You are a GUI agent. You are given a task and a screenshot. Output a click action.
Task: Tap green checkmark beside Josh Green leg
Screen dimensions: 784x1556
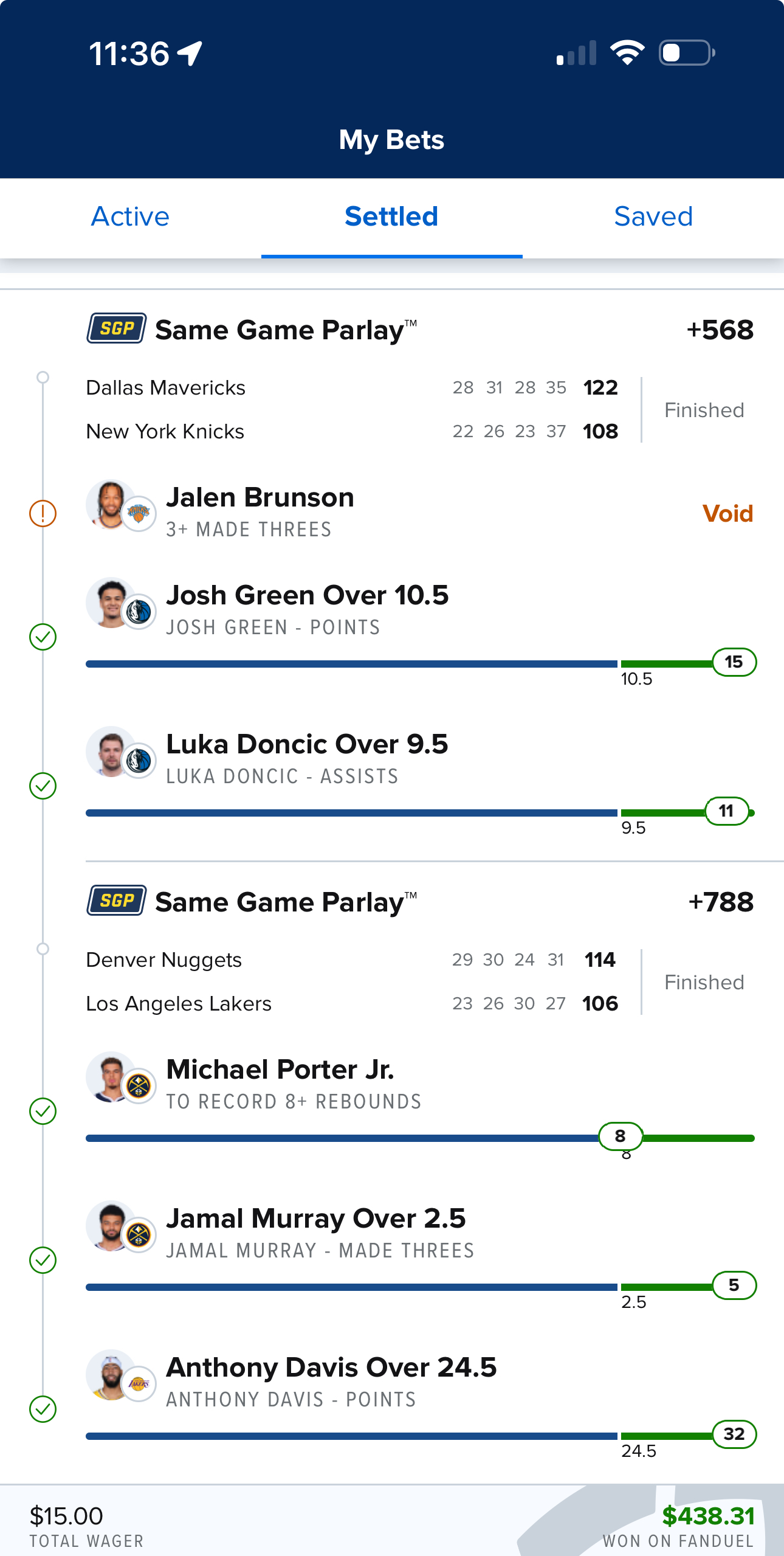pos(43,637)
